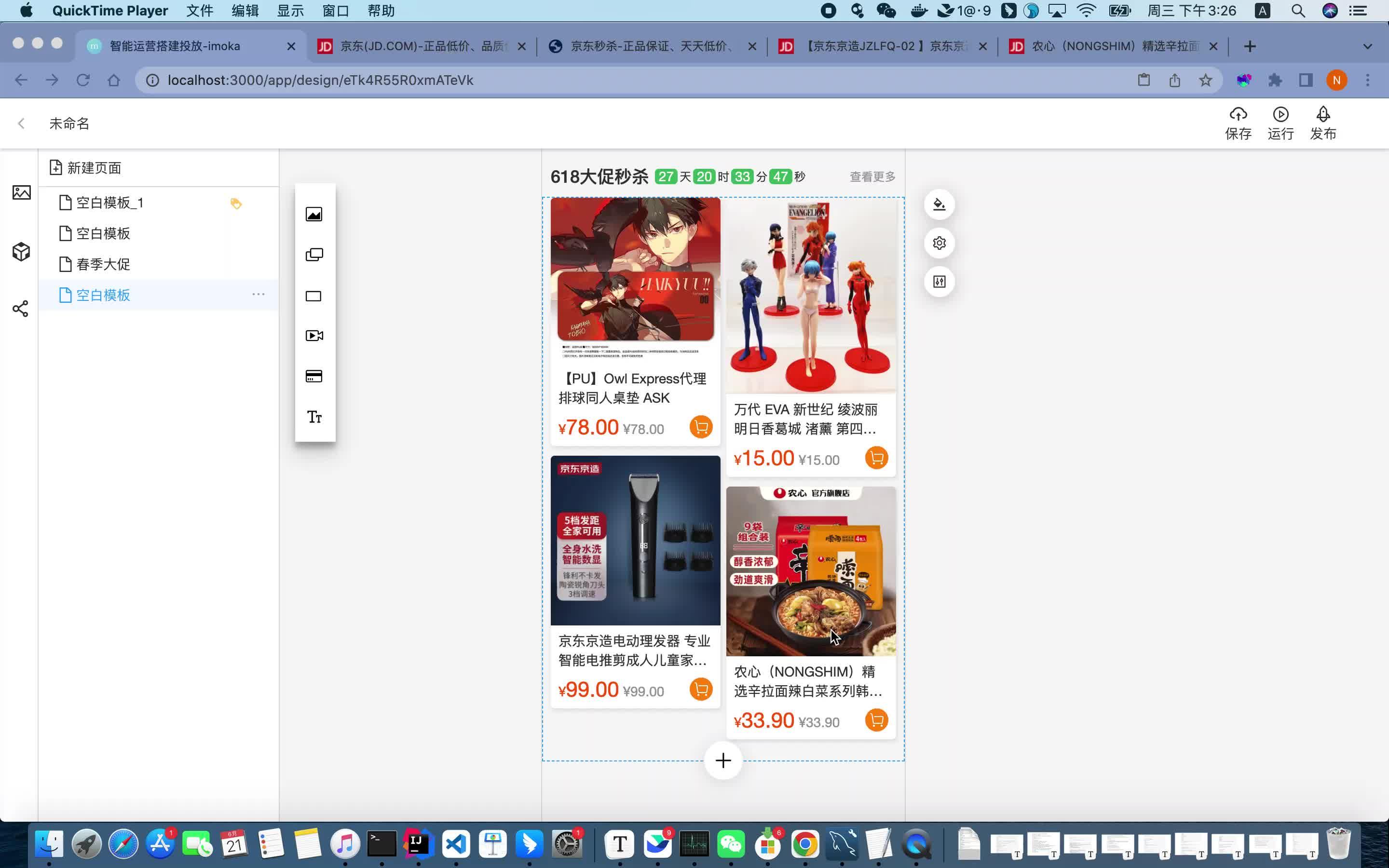Viewport: 1389px width, 868px height.
Task: Toggle the browser side panel icon
Action: [x=1306, y=81]
